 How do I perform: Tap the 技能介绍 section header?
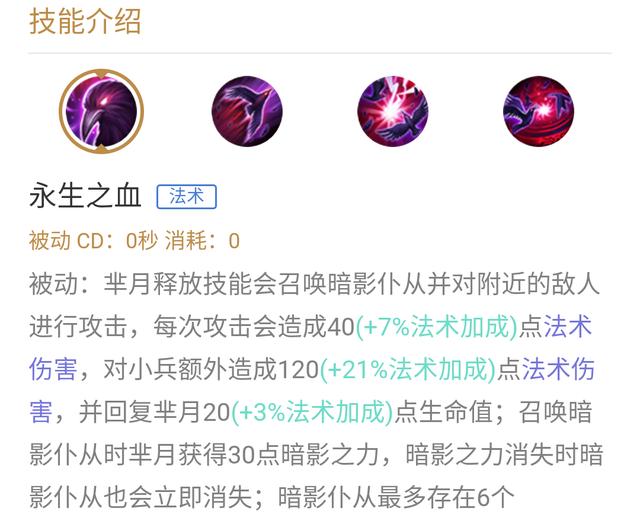tap(85, 22)
